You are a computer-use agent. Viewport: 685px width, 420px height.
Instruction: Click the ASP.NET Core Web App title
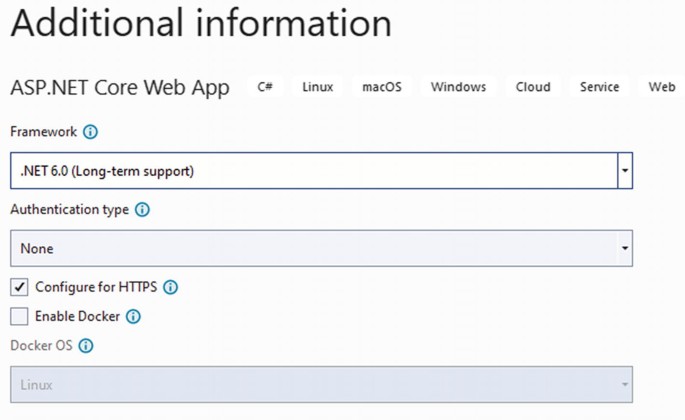tap(120, 87)
